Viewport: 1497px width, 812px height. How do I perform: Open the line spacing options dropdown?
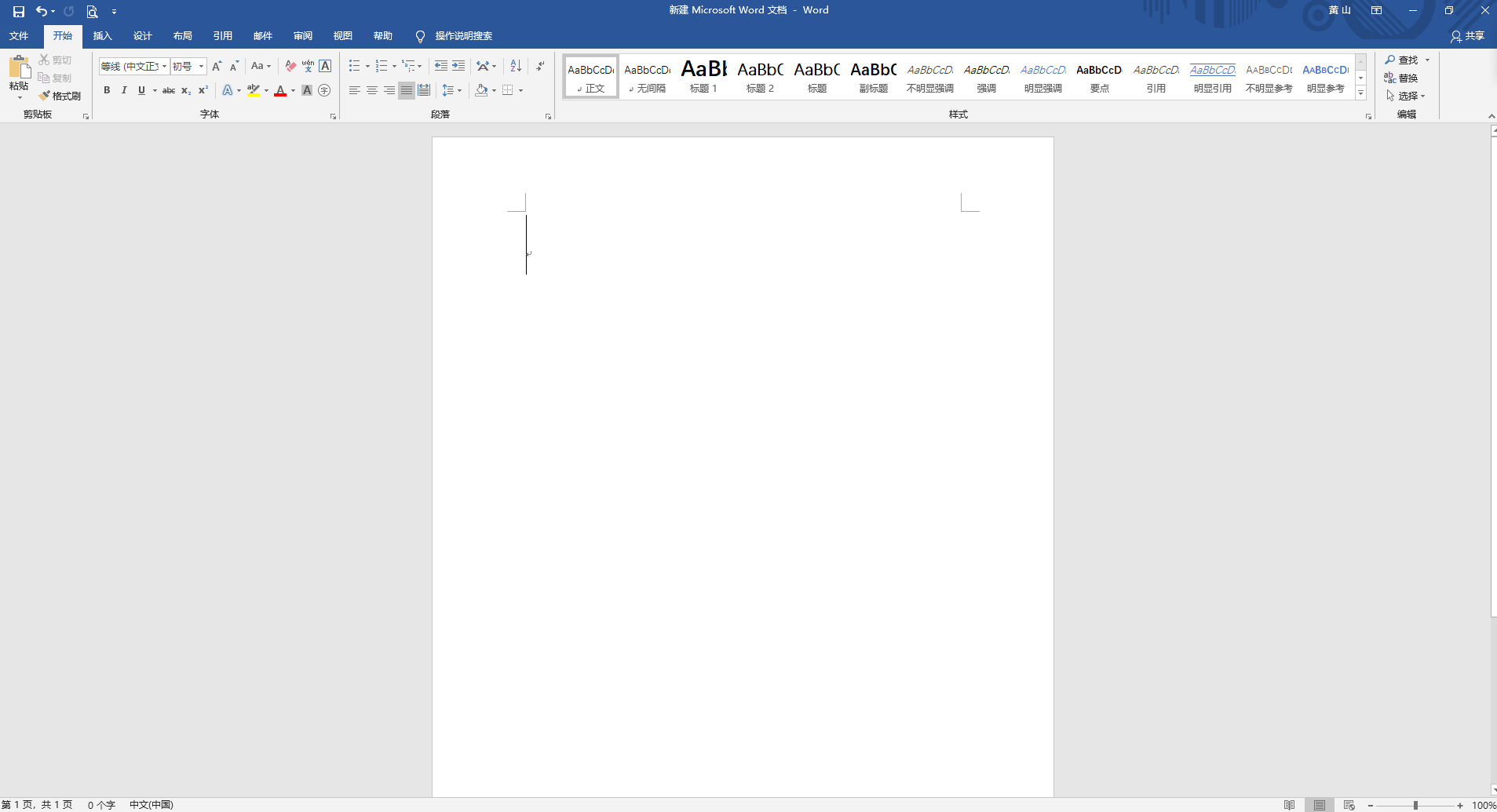pyautogui.click(x=459, y=90)
